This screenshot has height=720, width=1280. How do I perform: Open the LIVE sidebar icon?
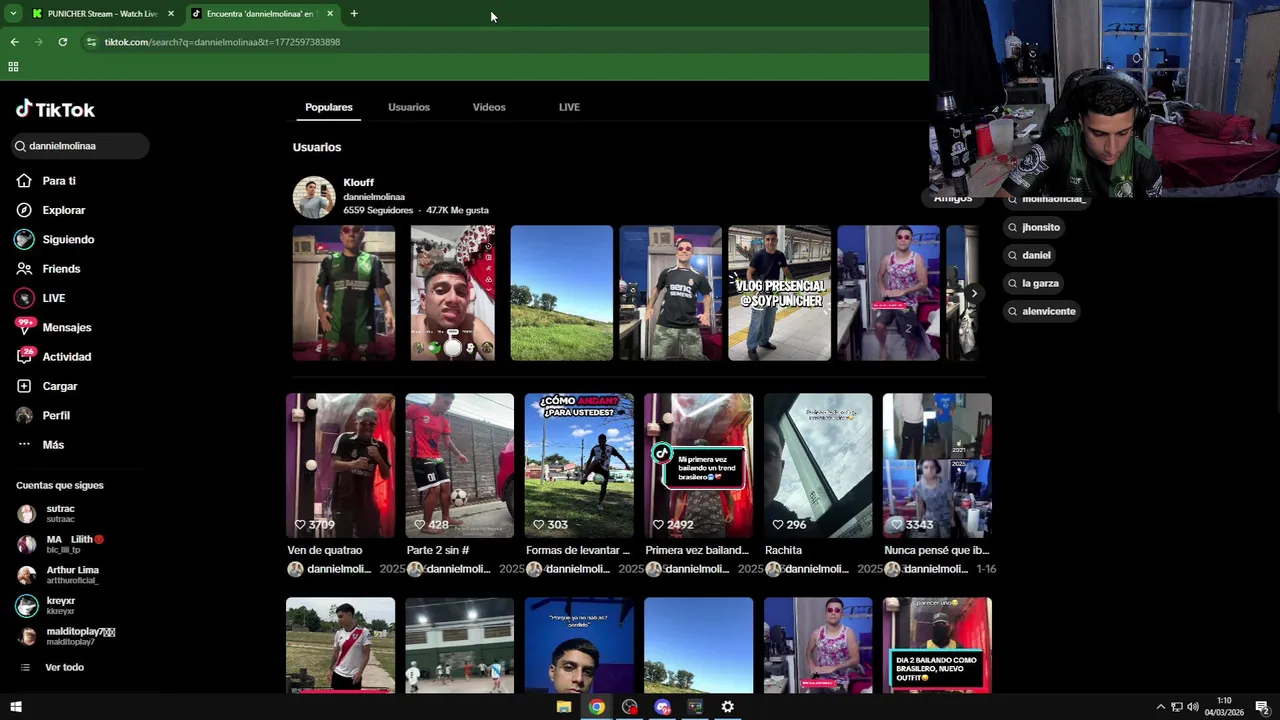pos(24,298)
